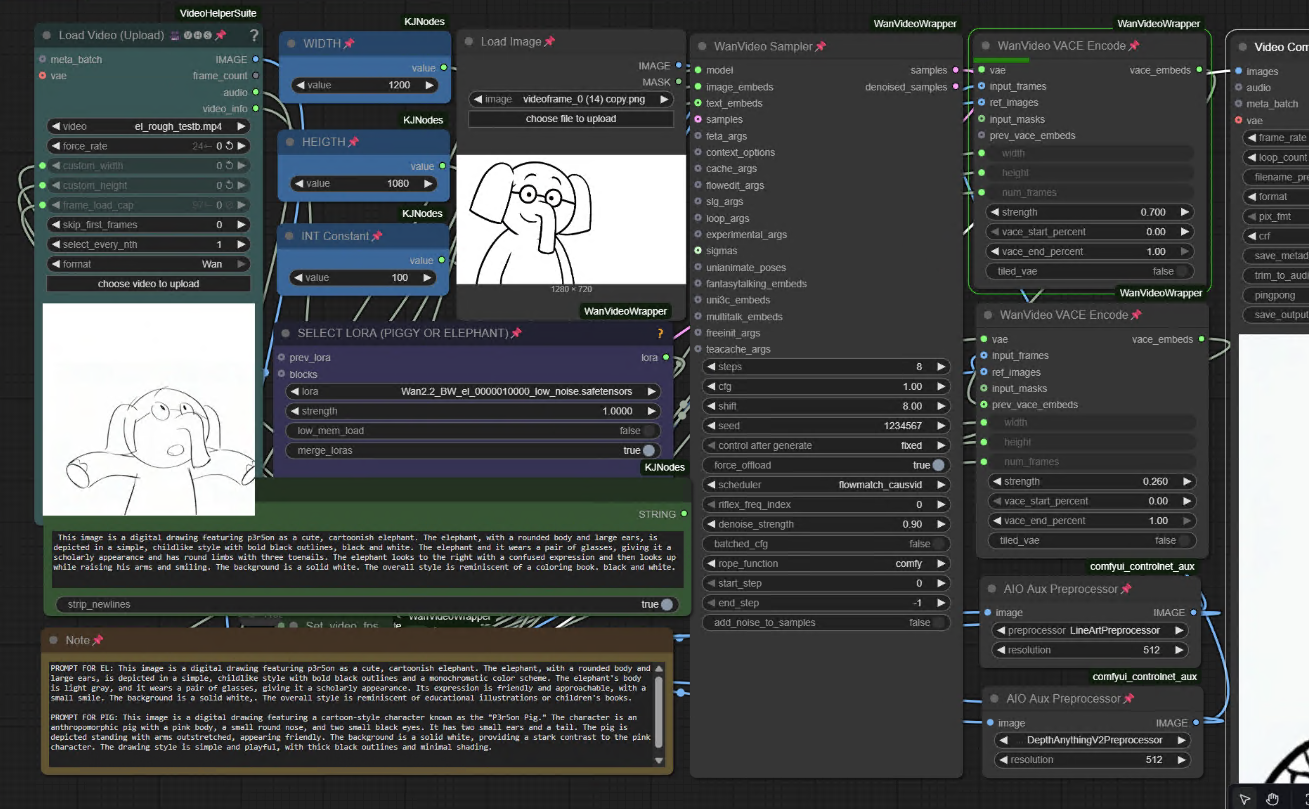Decrease HEIGTH value 1080 with left arrow
Screen dimensions: 1309x809
pyautogui.click(x=298, y=184)
